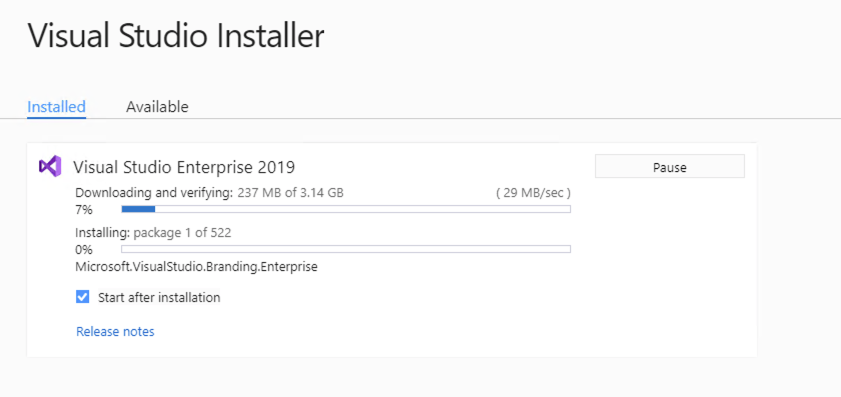This screenshot has height=397, width=841.
Task: Click the package 1 of 522 counter
Action: [x=182, y=233]
